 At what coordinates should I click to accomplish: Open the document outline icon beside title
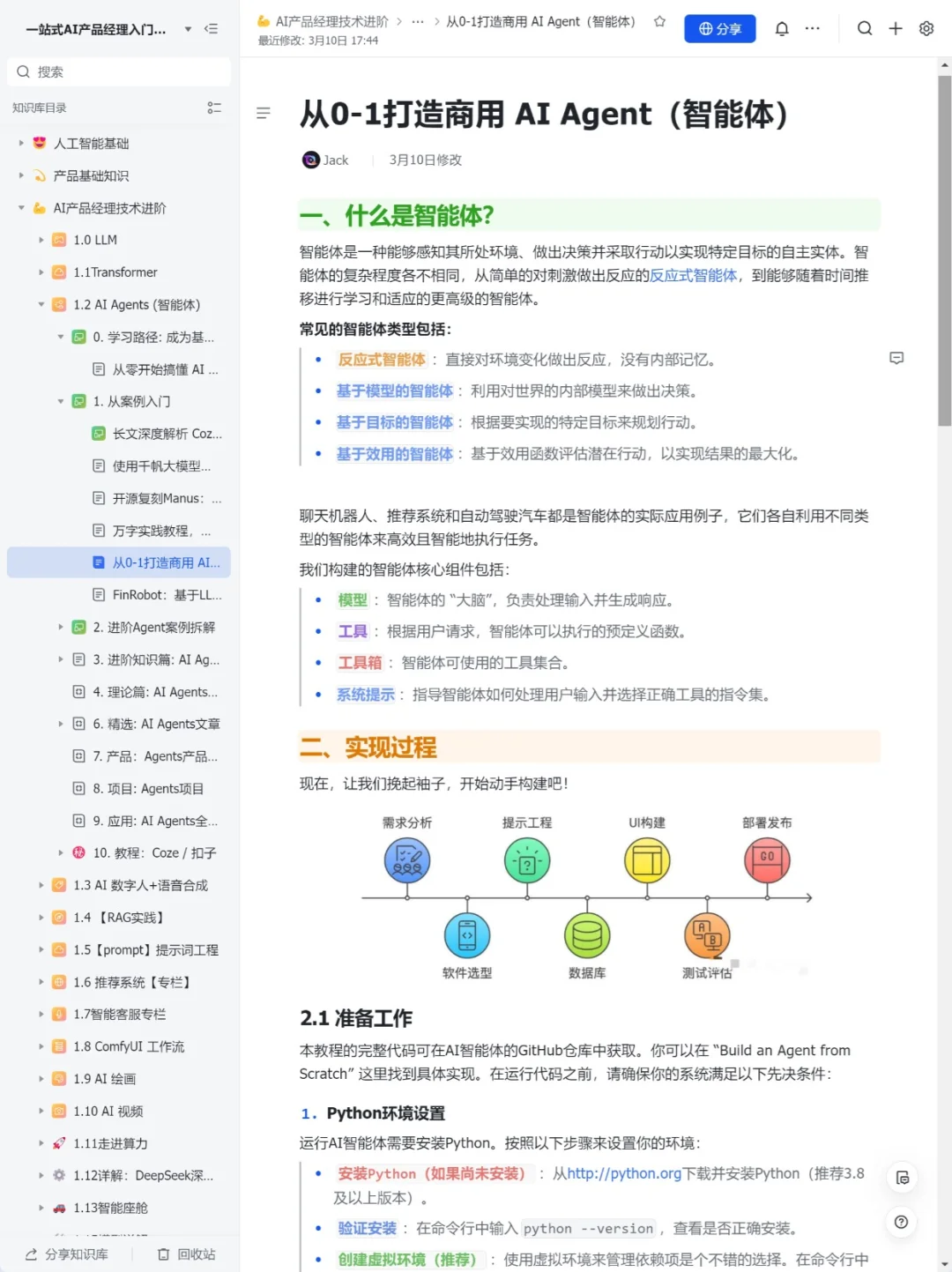(263, 114)
